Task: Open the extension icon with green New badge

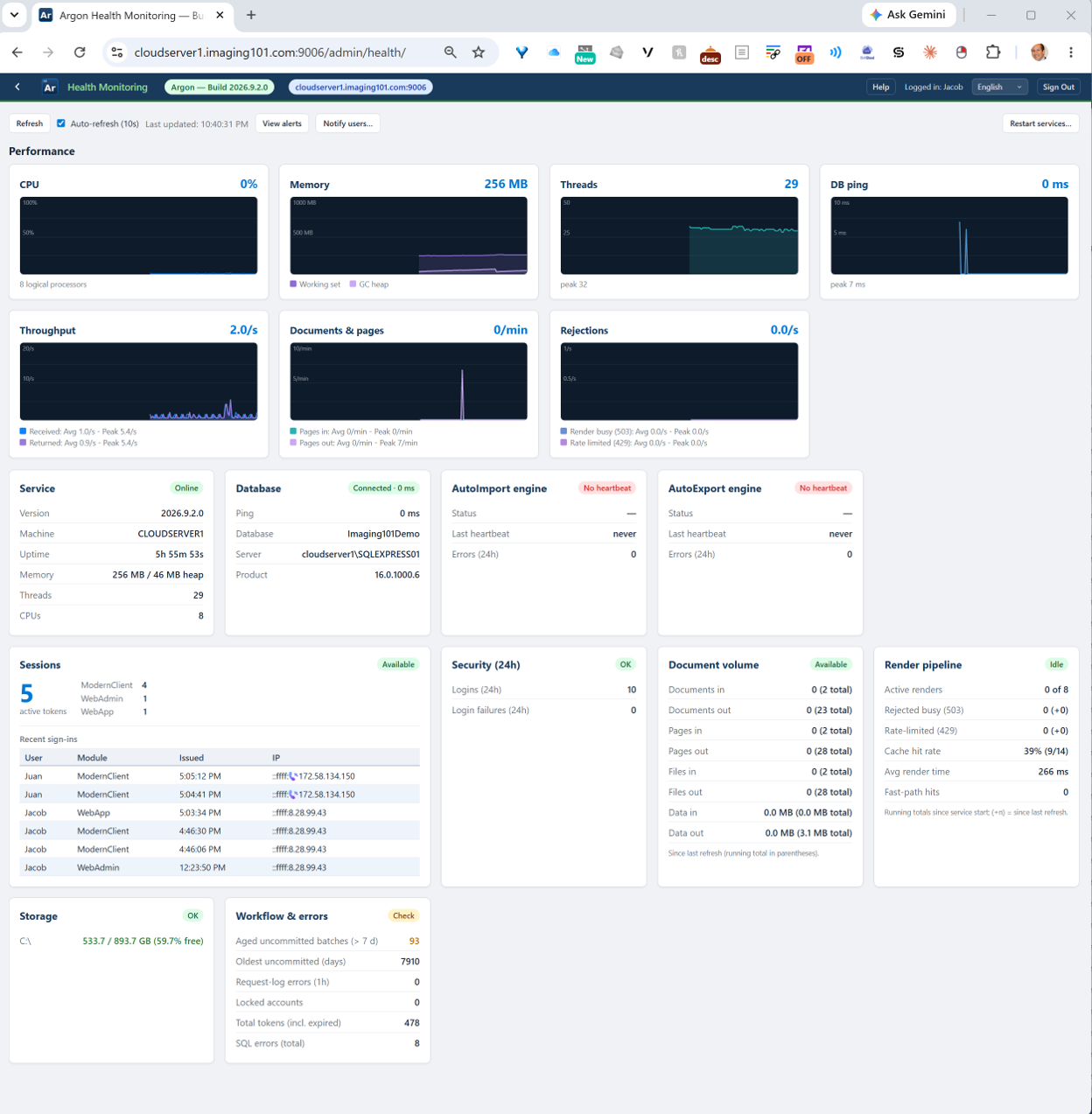Action: [x=584, y=53]
